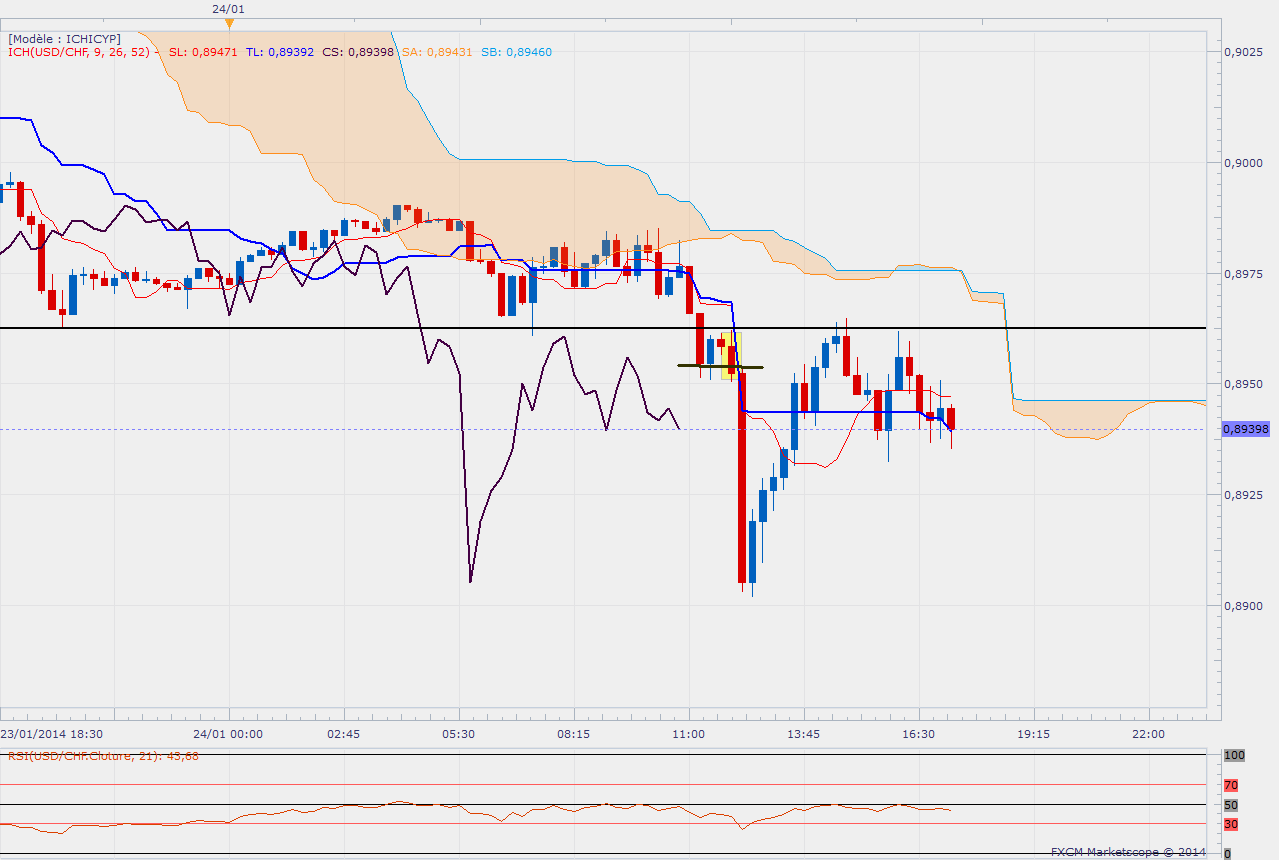Click the 05:30 time axis label
Image resolution: width=1279 pixels, height=860 pixels.
(x=459, y=734)
